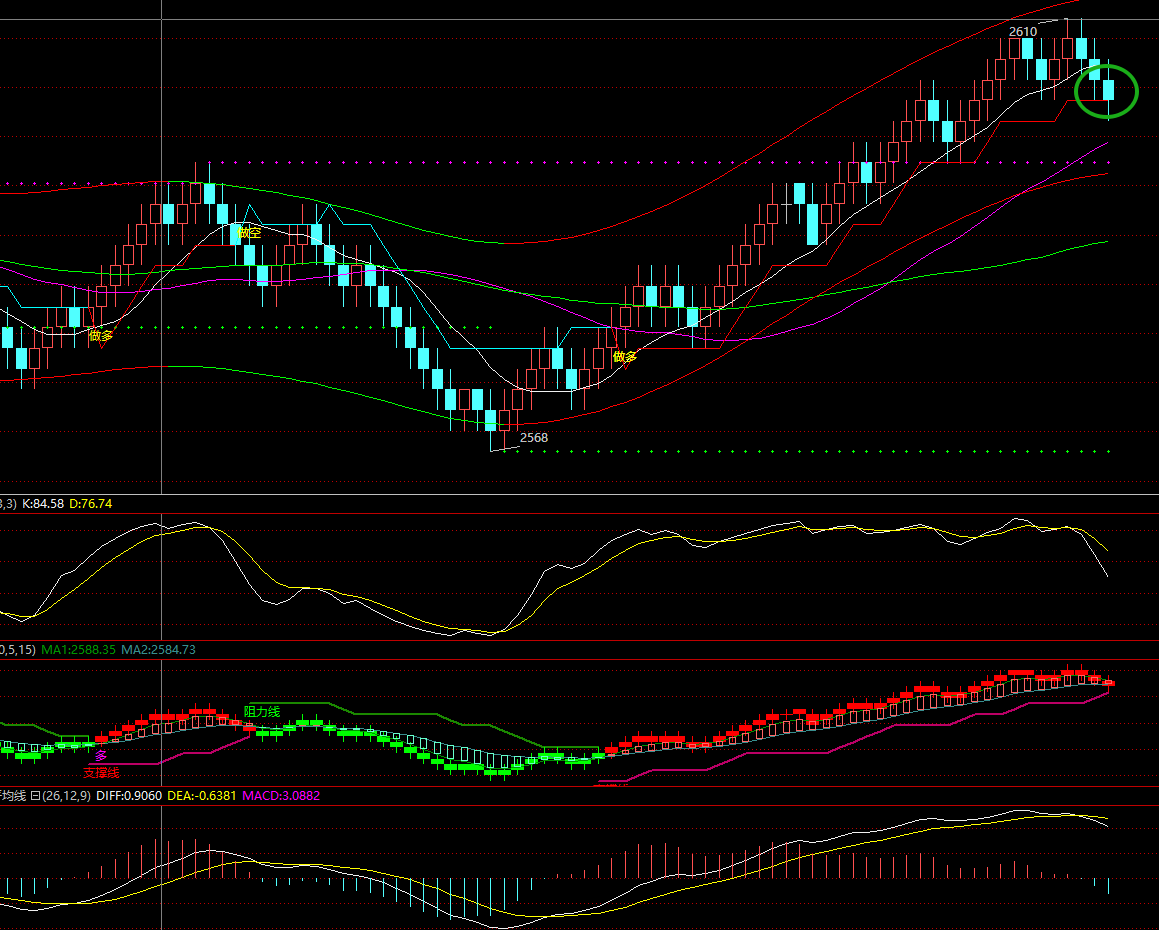Image resolution: width=1159 pixels, height=930 pixels.
Task: Collapse the MACD indicator parameter box icon
Action: [35, 795]
